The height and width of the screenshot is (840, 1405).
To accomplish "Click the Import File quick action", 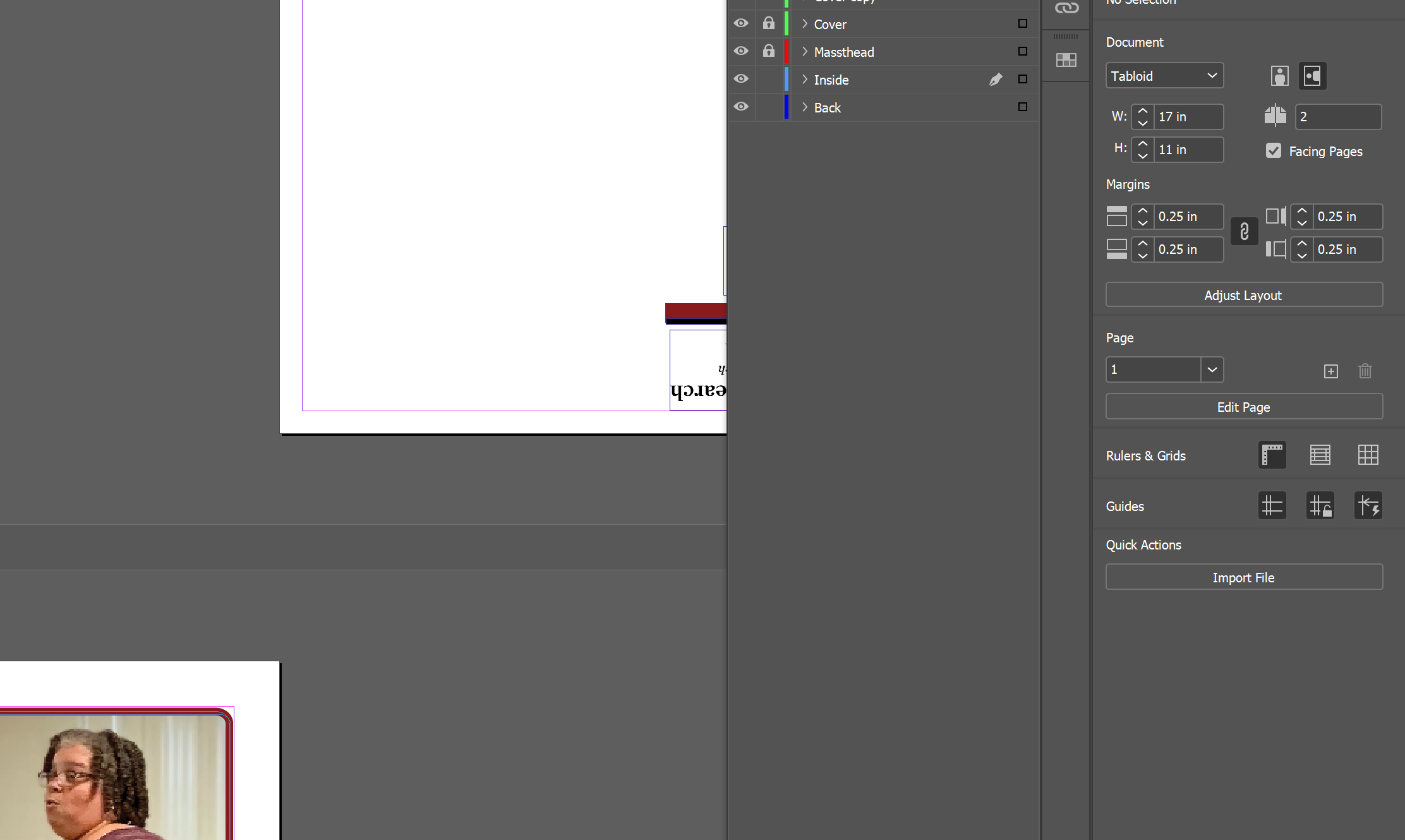I will [1243, 577].
